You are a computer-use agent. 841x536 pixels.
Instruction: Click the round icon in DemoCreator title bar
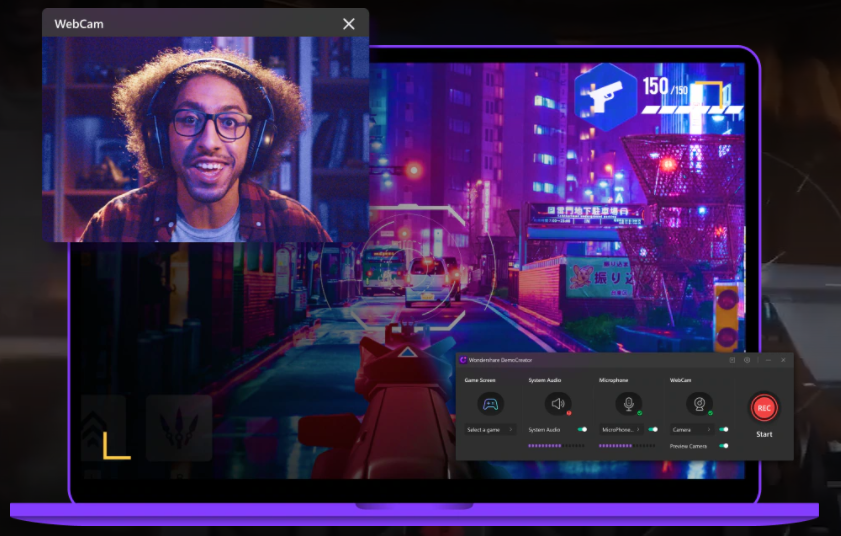coord(747,360)
